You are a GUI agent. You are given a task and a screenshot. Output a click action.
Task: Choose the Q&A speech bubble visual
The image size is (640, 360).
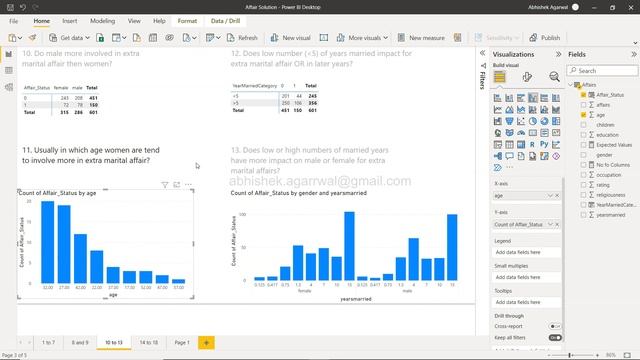pos(509,156)
